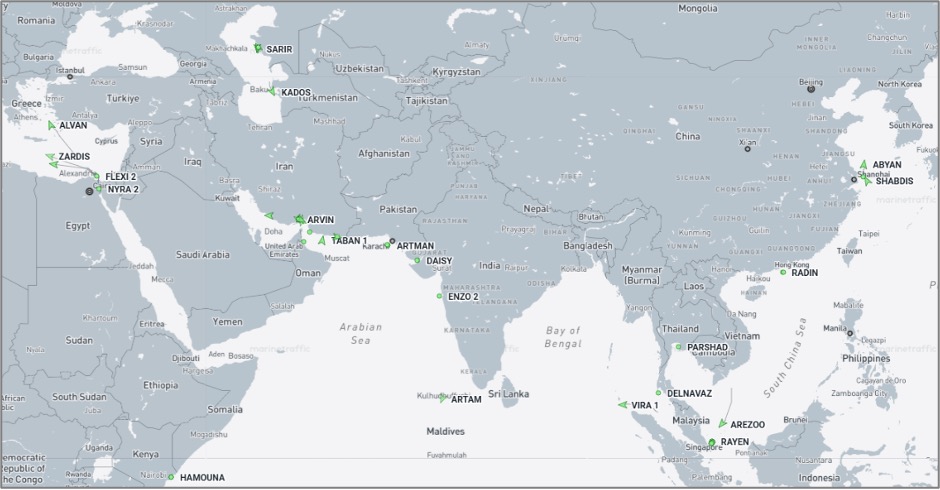The height and width of the screenshot is (490, 940).
Task: Click the AREZOO vessel name label
Action: pos(748,425)
